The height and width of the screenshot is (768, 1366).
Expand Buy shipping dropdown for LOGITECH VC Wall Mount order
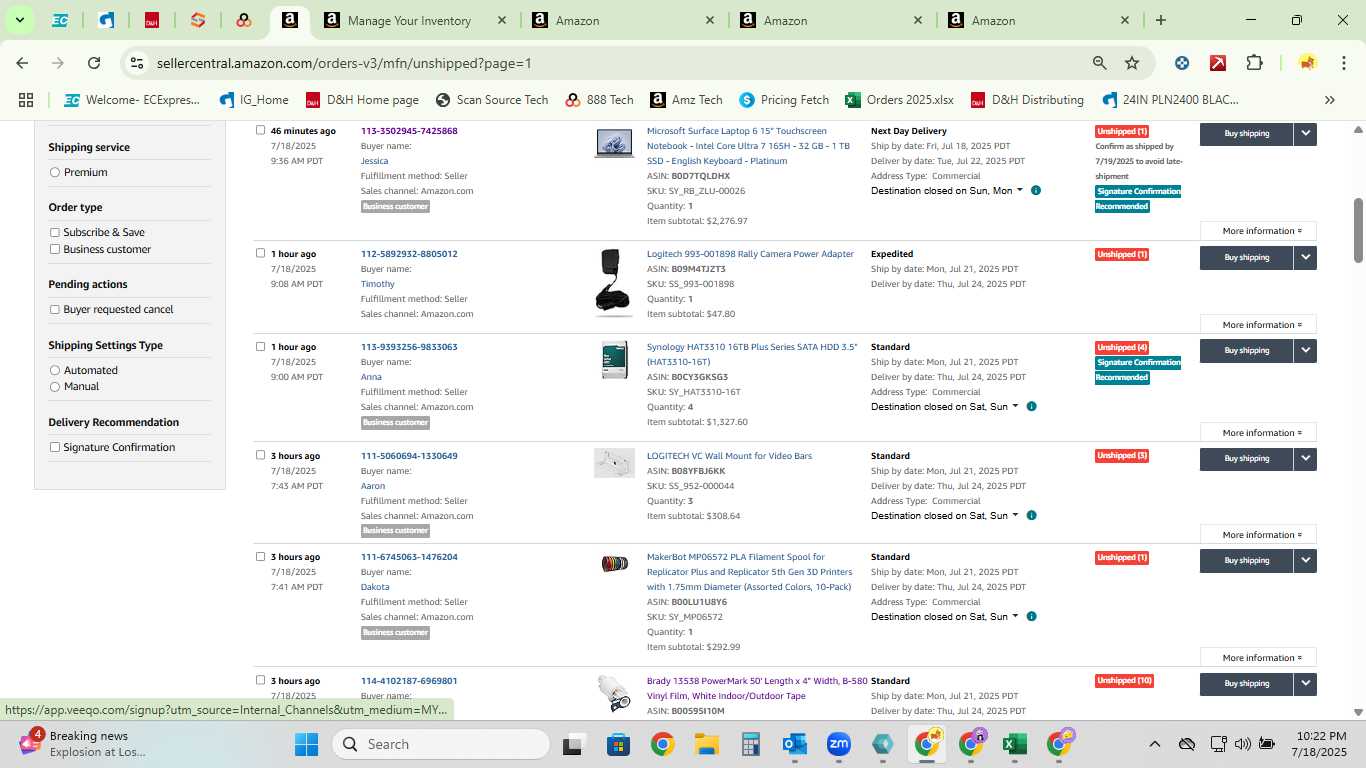click(1305, 458)
